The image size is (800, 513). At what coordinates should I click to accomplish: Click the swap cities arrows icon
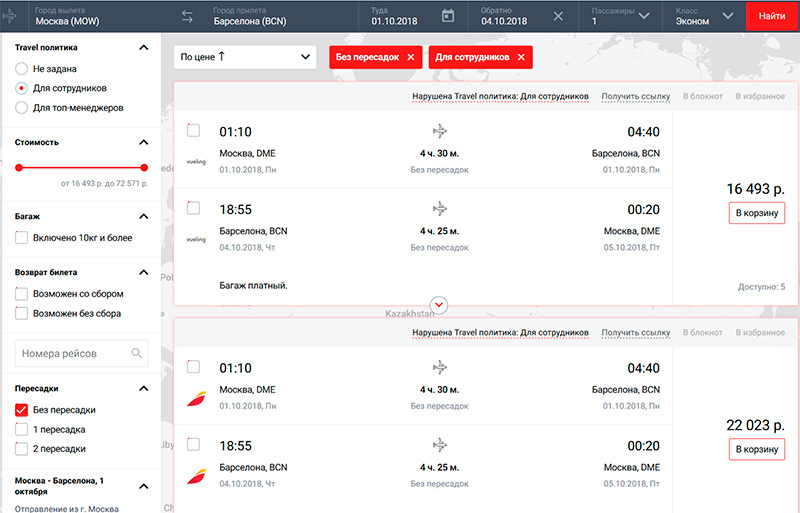pyautogui.click(x=186, y=15)
